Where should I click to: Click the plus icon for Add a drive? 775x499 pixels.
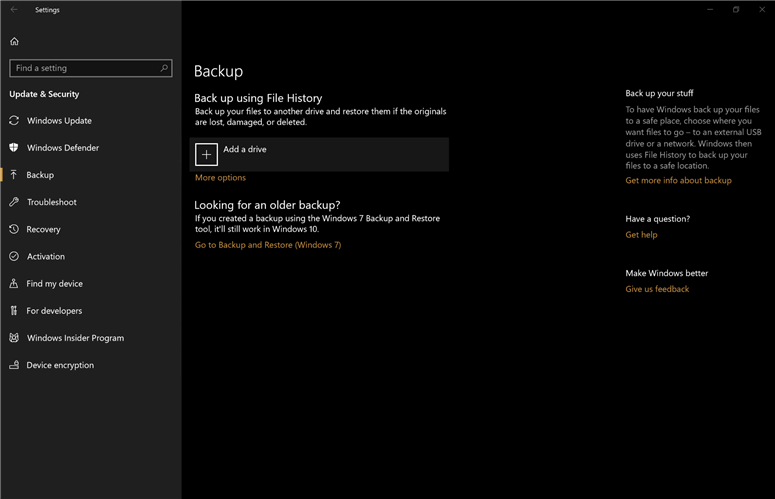click(x=206, y=155)
